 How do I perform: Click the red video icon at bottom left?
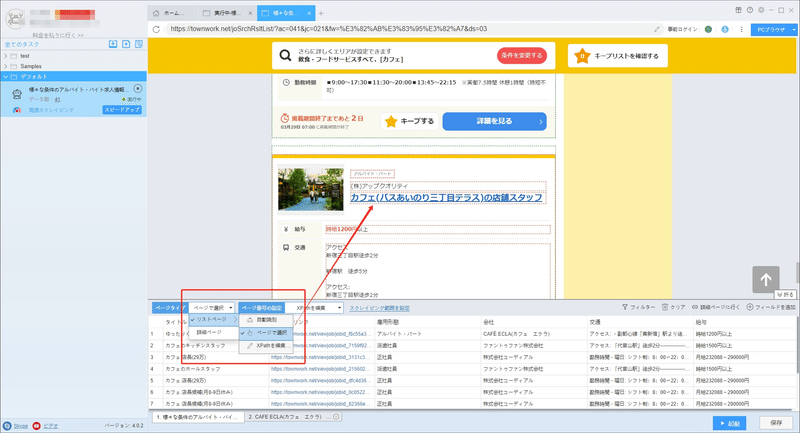37,426
